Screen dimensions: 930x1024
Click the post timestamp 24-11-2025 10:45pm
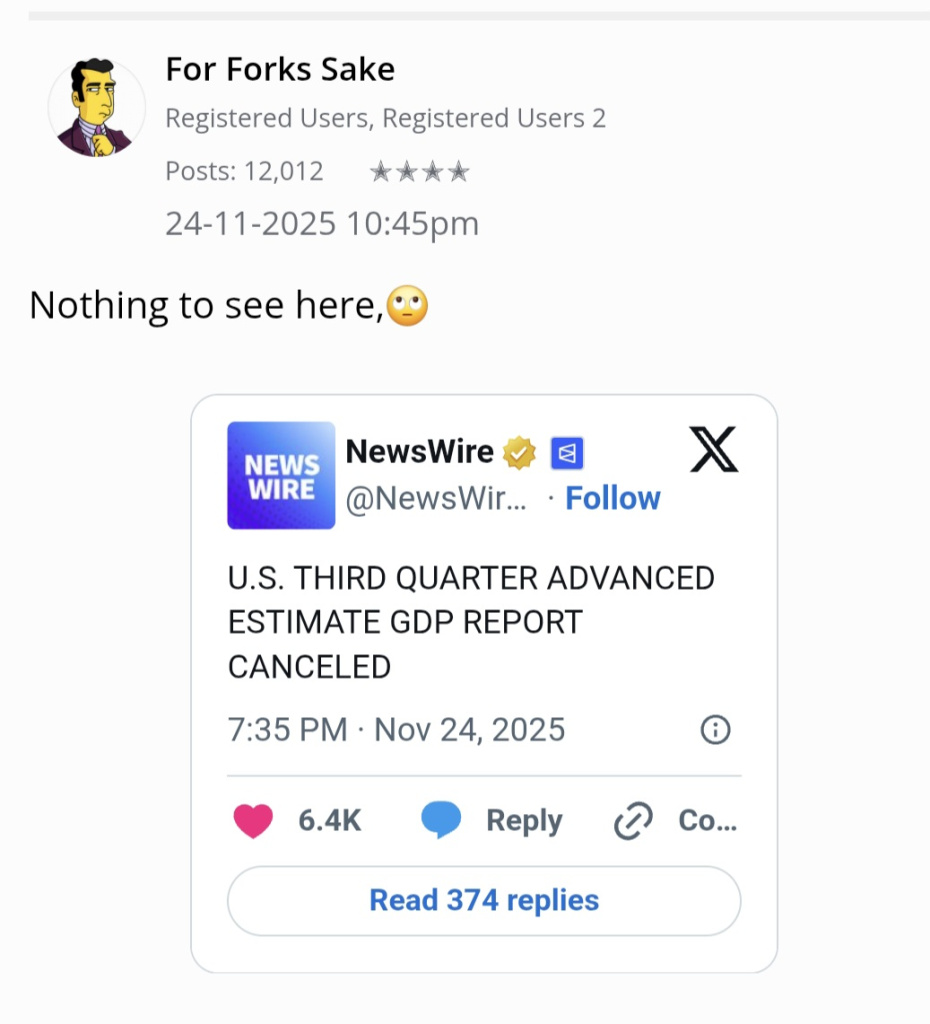tap(322, 223)
